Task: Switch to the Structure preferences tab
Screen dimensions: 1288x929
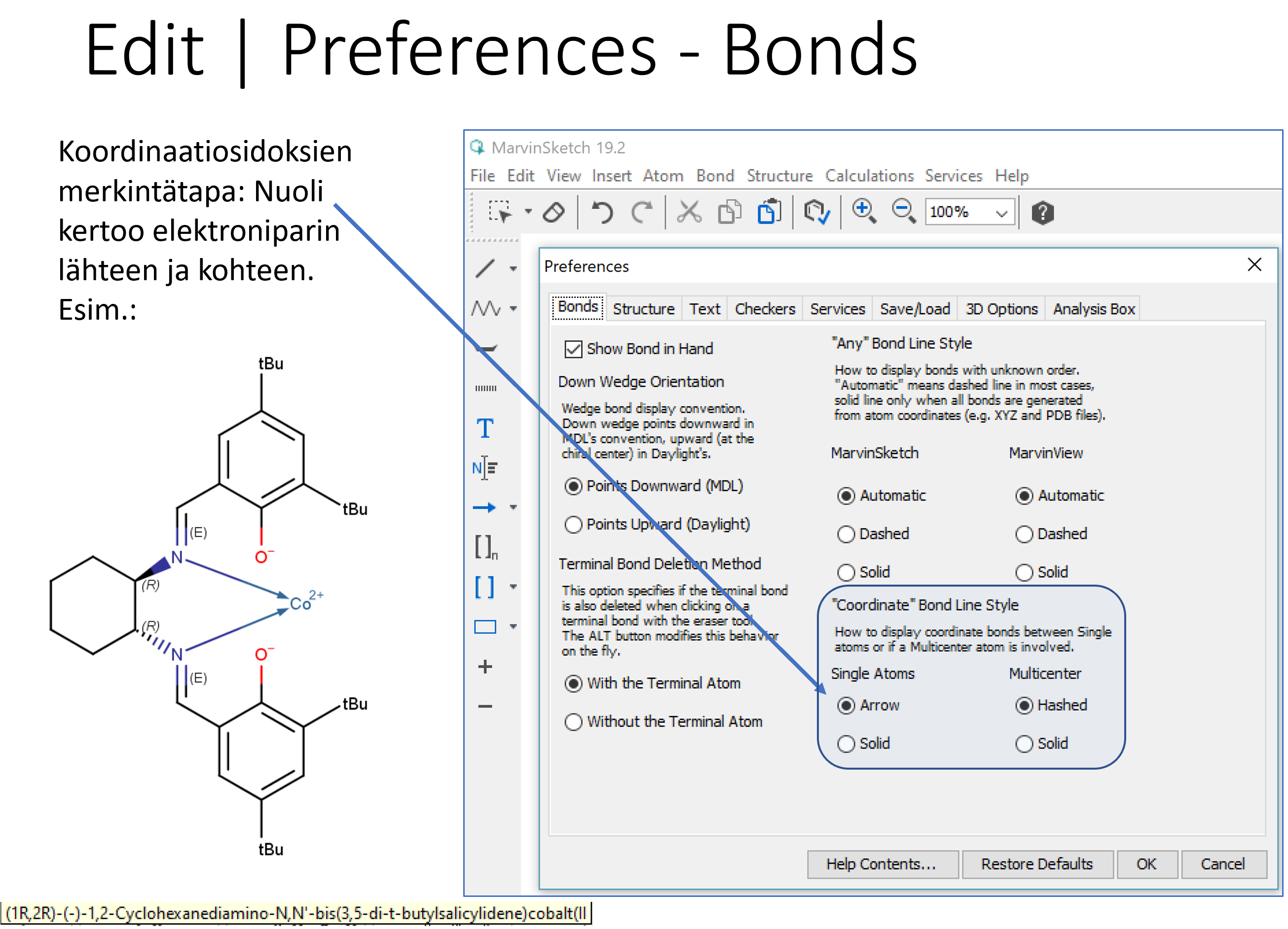Action: 643,309
